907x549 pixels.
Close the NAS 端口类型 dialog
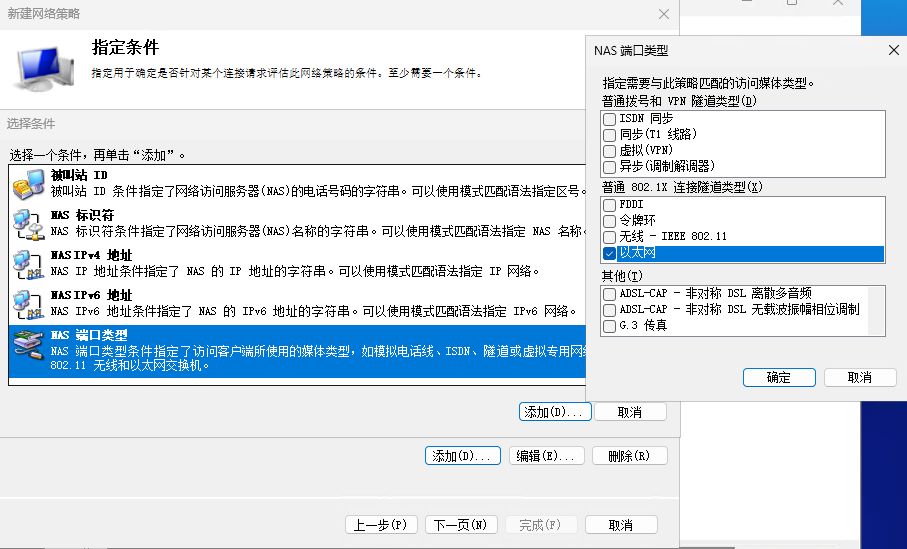893,50
